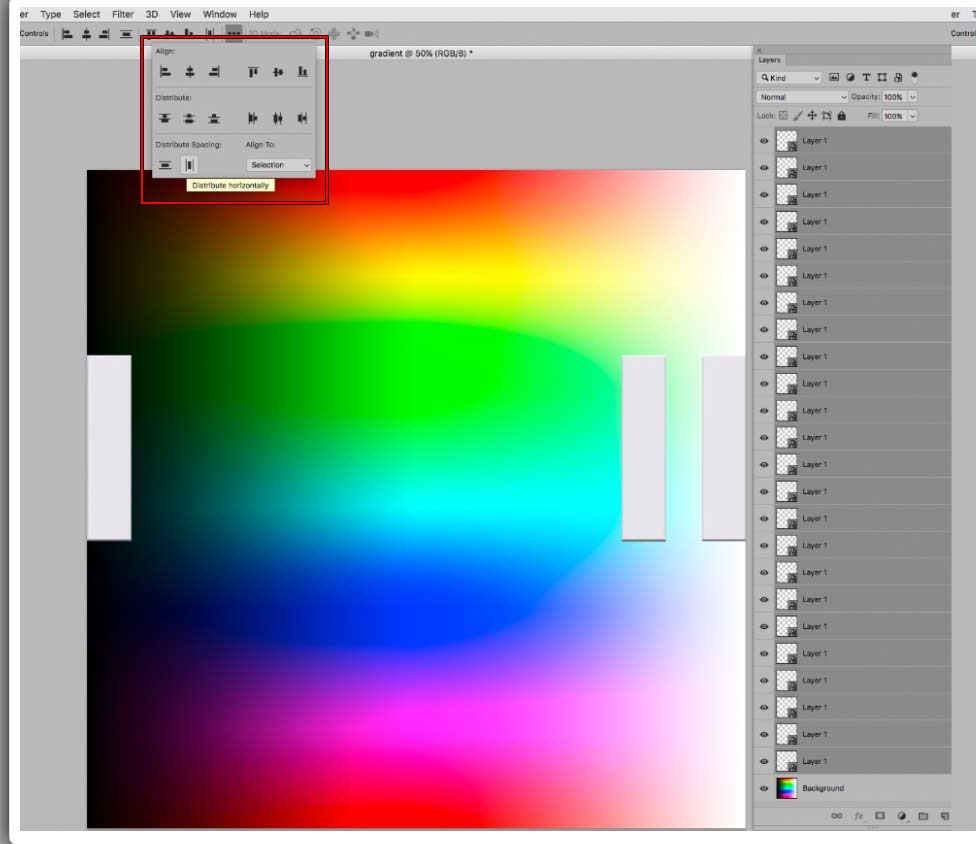The height and width of the screenshot is (844, 976).
Task: Open the Normal blend mode dropdown
Action: click(x=801, y=96)
